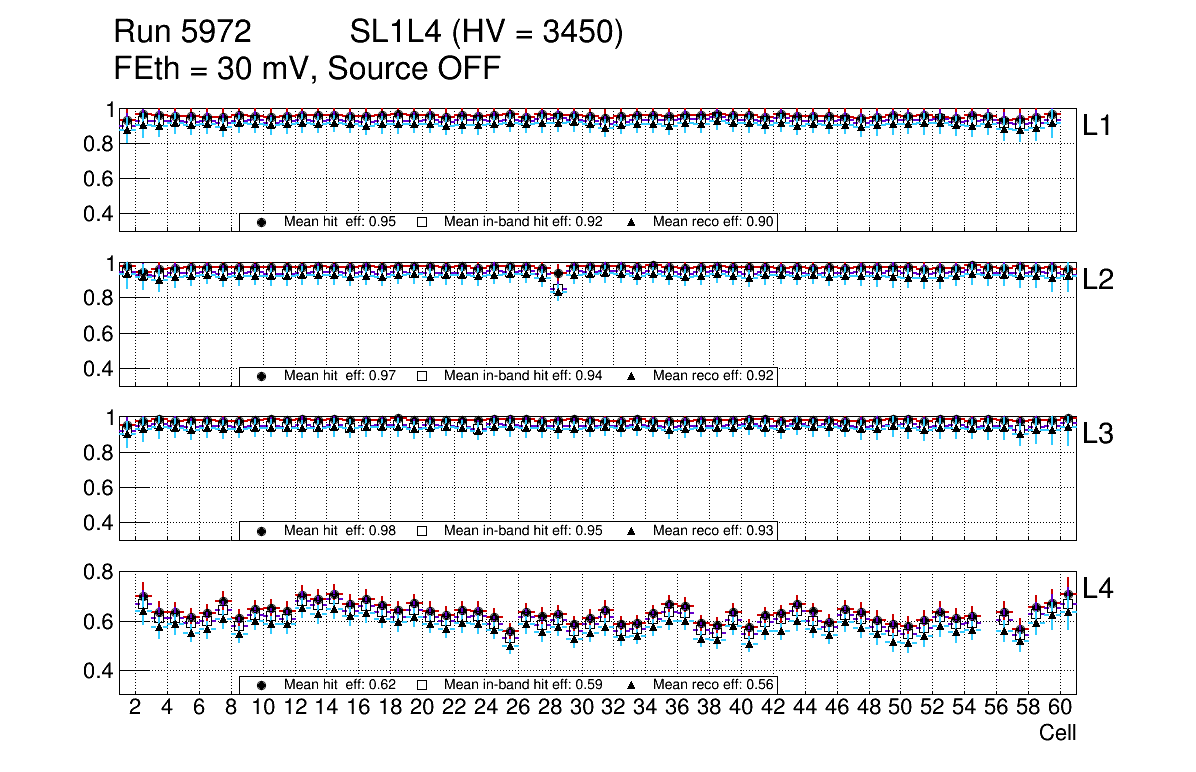Click the filled circle legend marker in L2 panel
This screenshot has width=1196, height=772.
pos(262,377)
